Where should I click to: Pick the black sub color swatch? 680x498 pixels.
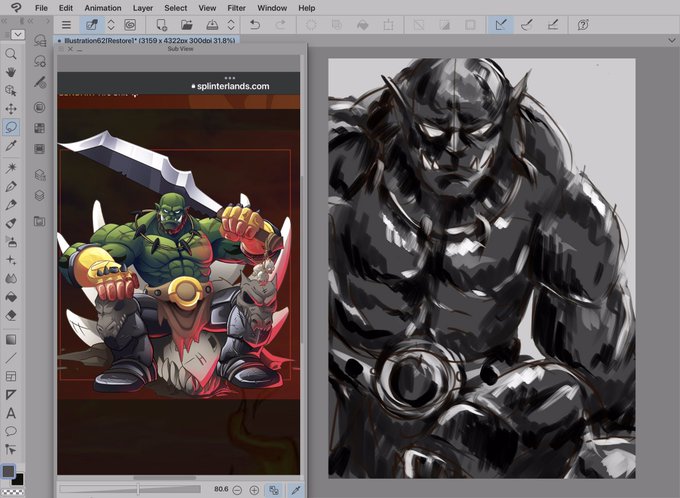(17, 479)
